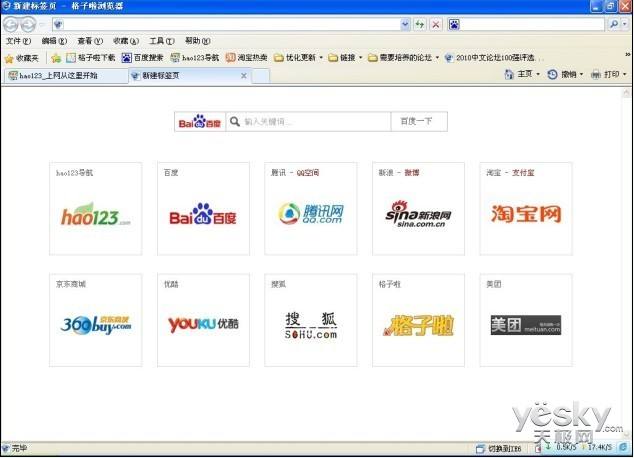
Task: Open the 格子啦下载 bookmark
Action: (x=91, y=58)
